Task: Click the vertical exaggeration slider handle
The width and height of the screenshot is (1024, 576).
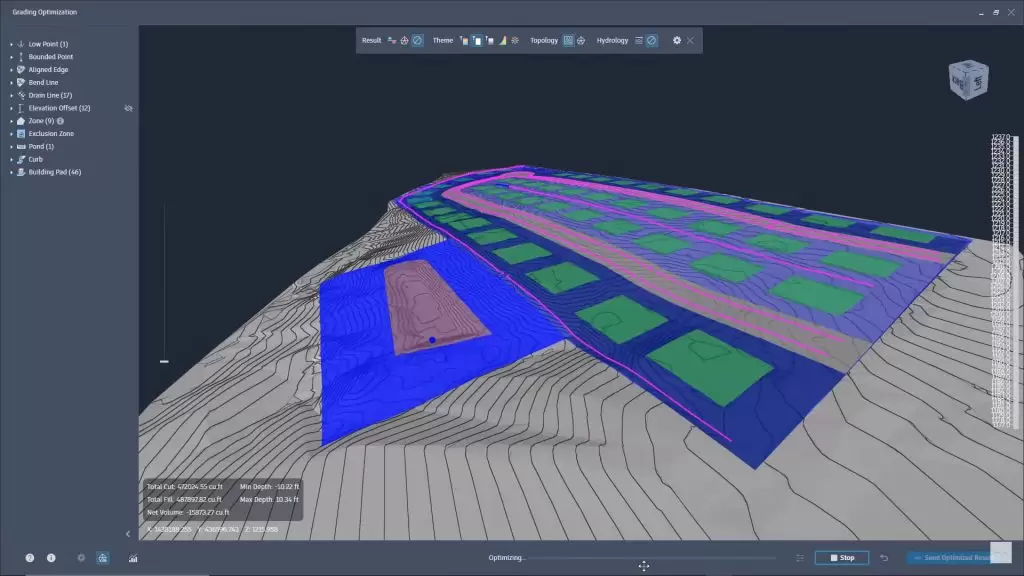Action: (164, 362)
